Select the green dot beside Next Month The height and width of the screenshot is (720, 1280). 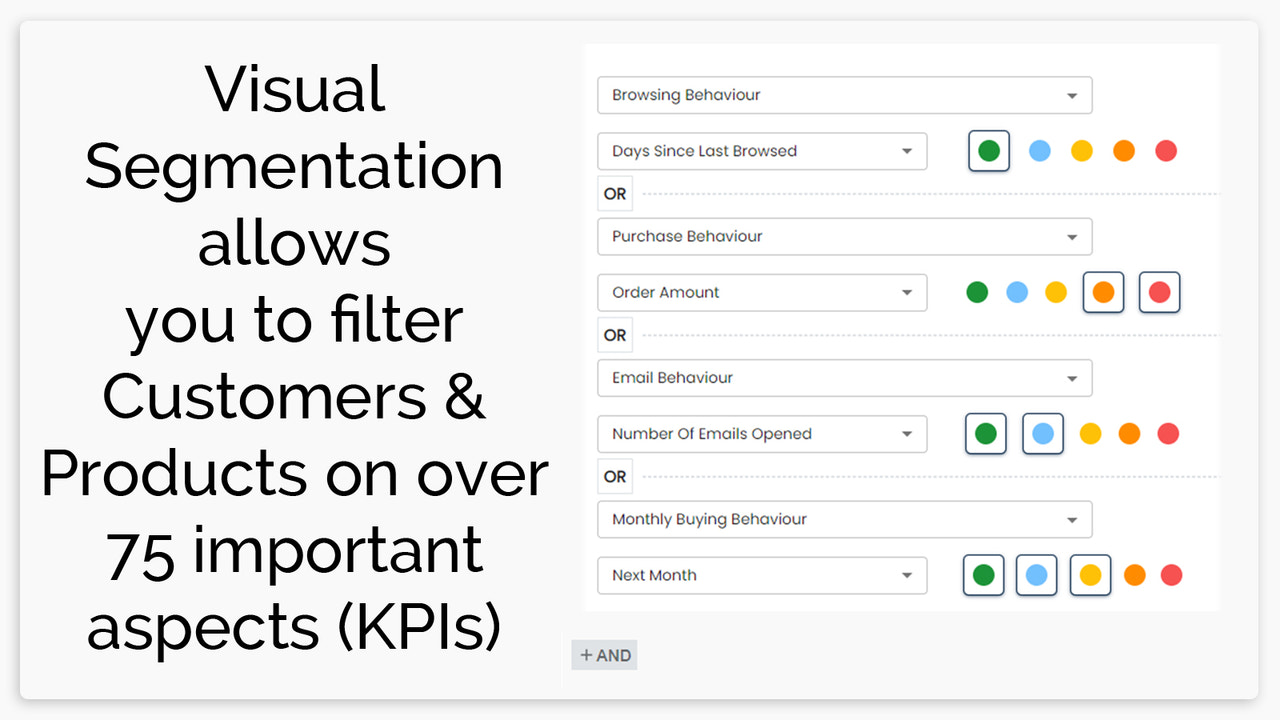983,575
